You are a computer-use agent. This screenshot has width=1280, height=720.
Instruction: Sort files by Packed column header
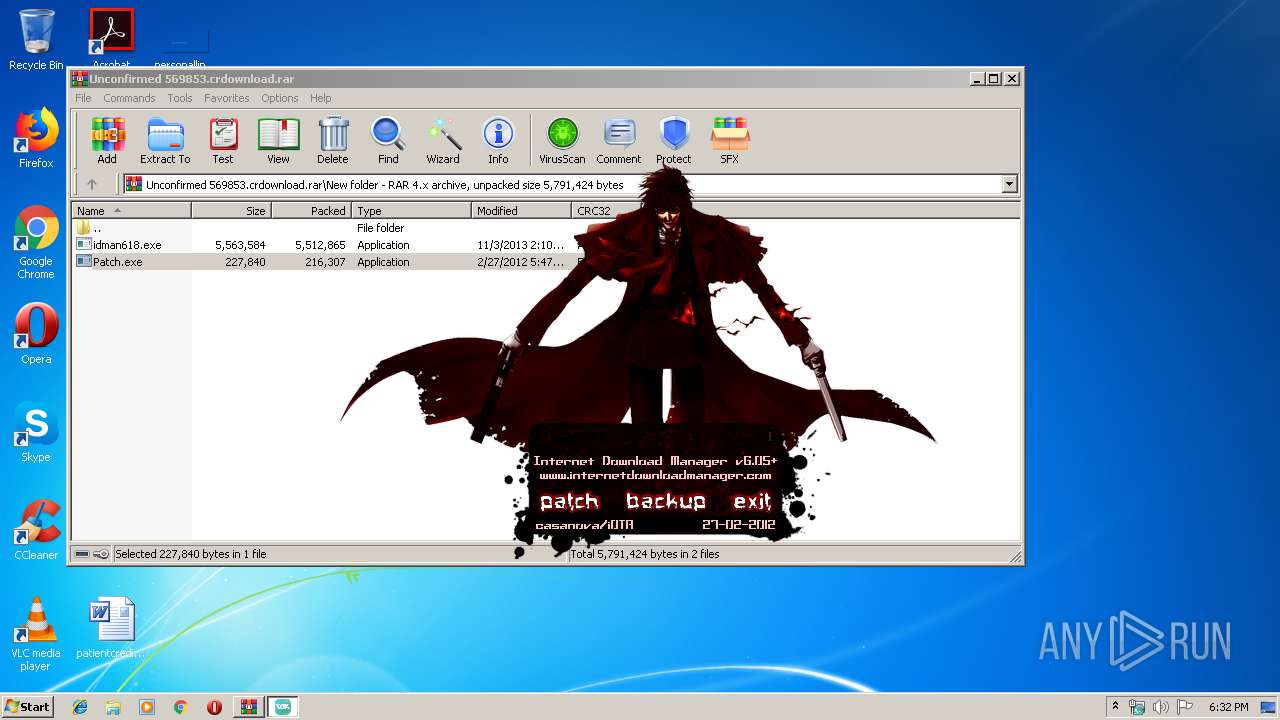click(x=311, y=211)
